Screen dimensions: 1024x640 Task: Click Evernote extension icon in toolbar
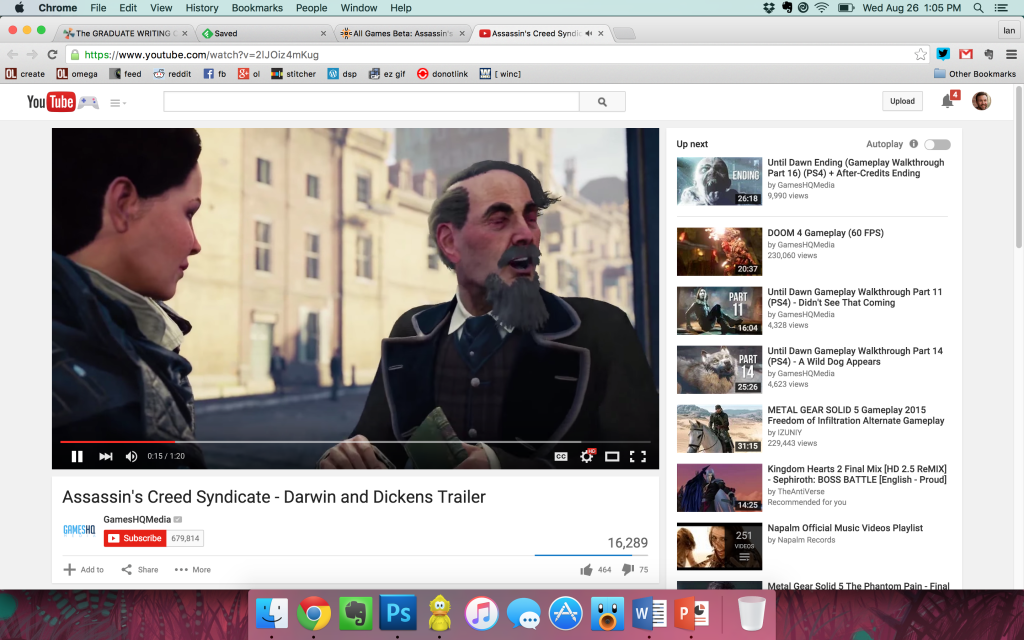[x=989, y=54]
